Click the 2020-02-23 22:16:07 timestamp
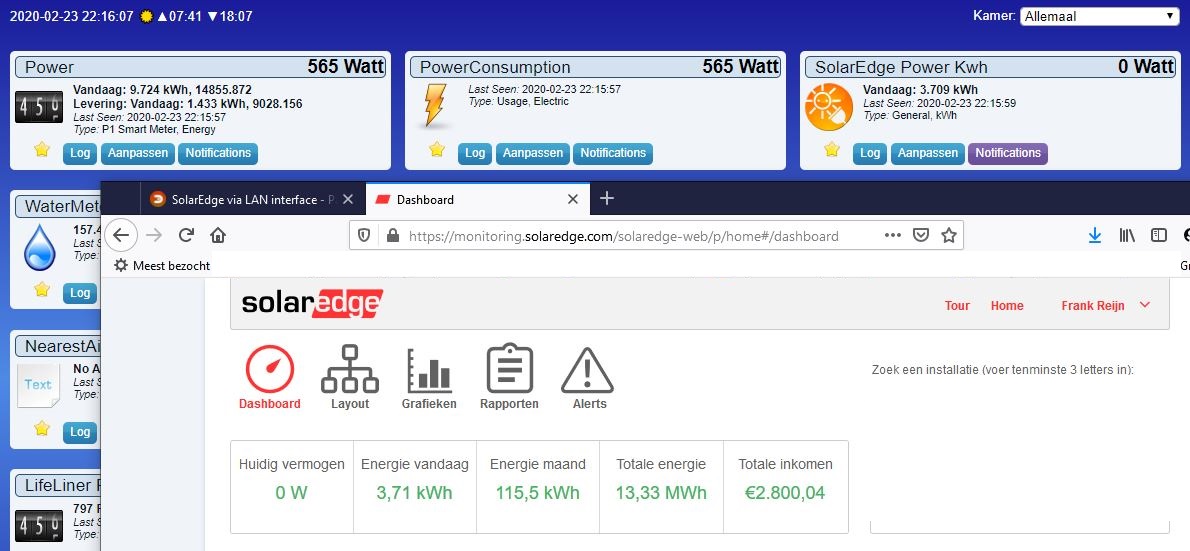Image resolution: width=1190 pixels, height=551 pixels. (x=71, y=16)
